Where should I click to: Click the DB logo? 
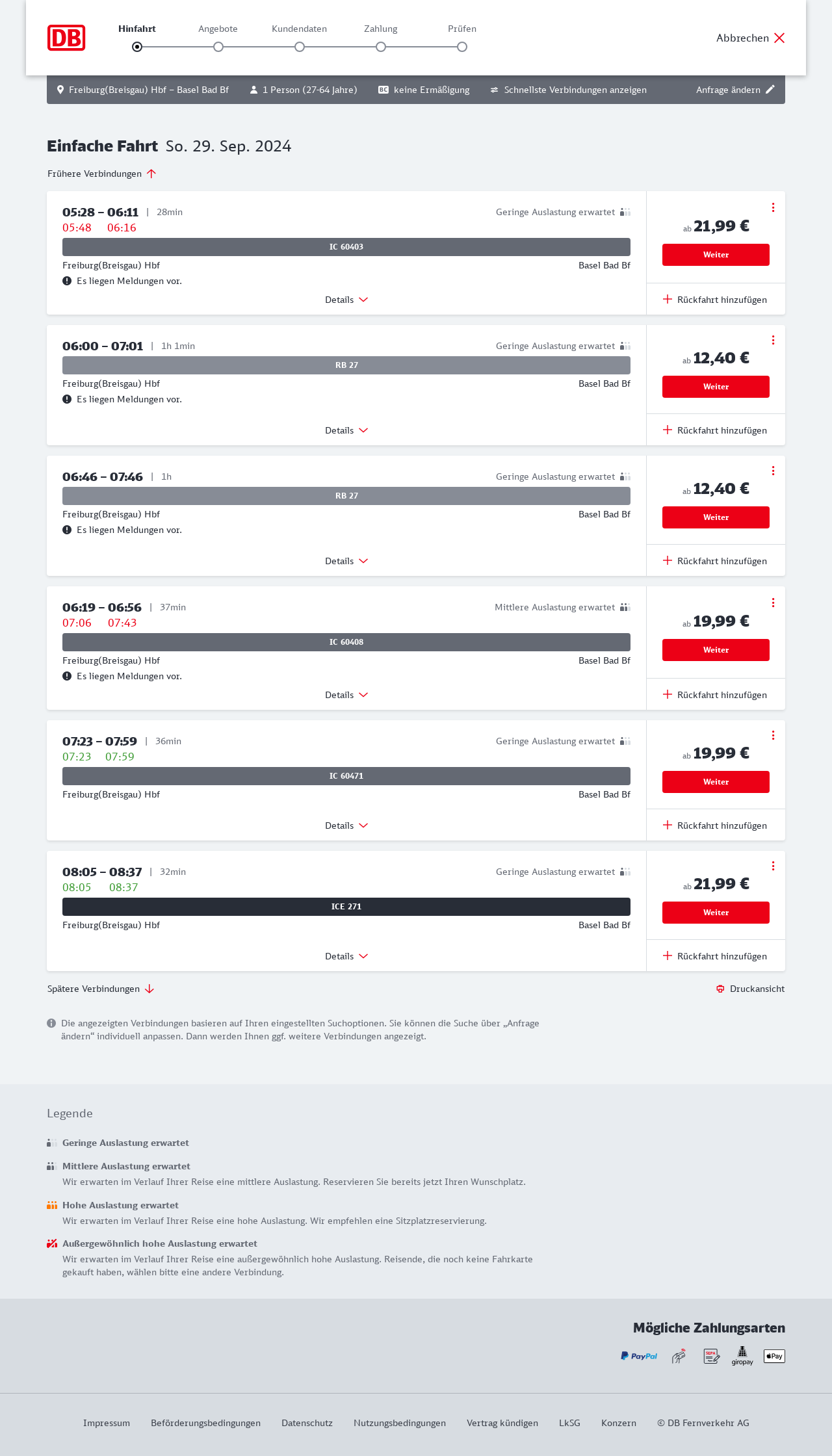66,38
